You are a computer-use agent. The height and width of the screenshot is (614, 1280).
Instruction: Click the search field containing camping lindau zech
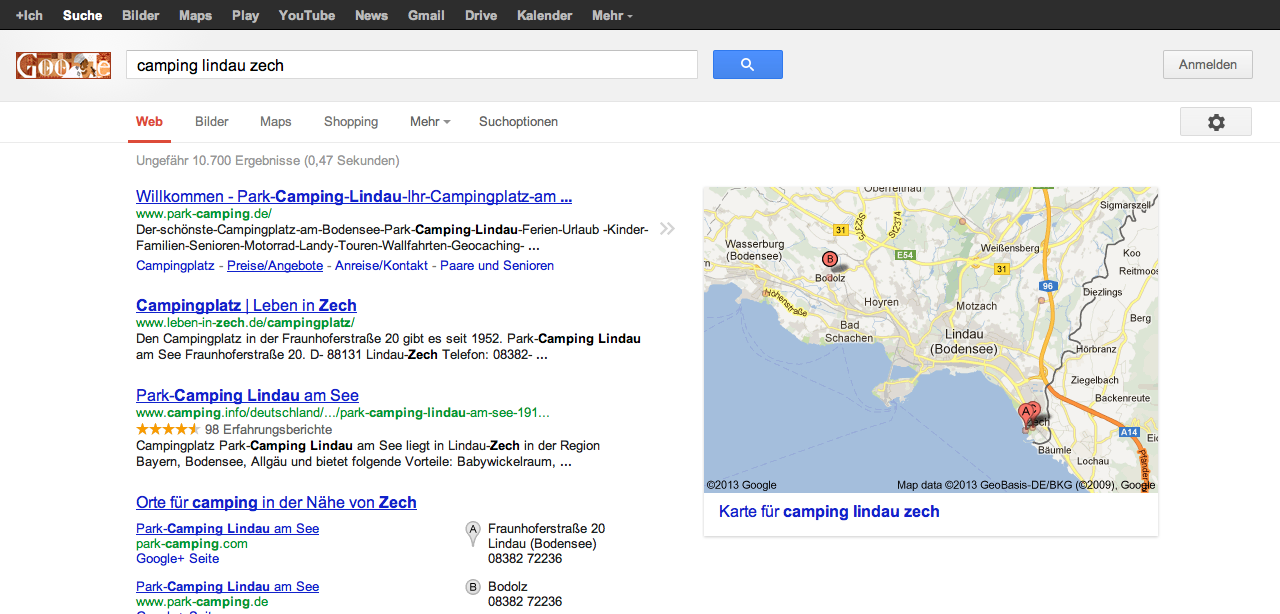tap(411, 65)
